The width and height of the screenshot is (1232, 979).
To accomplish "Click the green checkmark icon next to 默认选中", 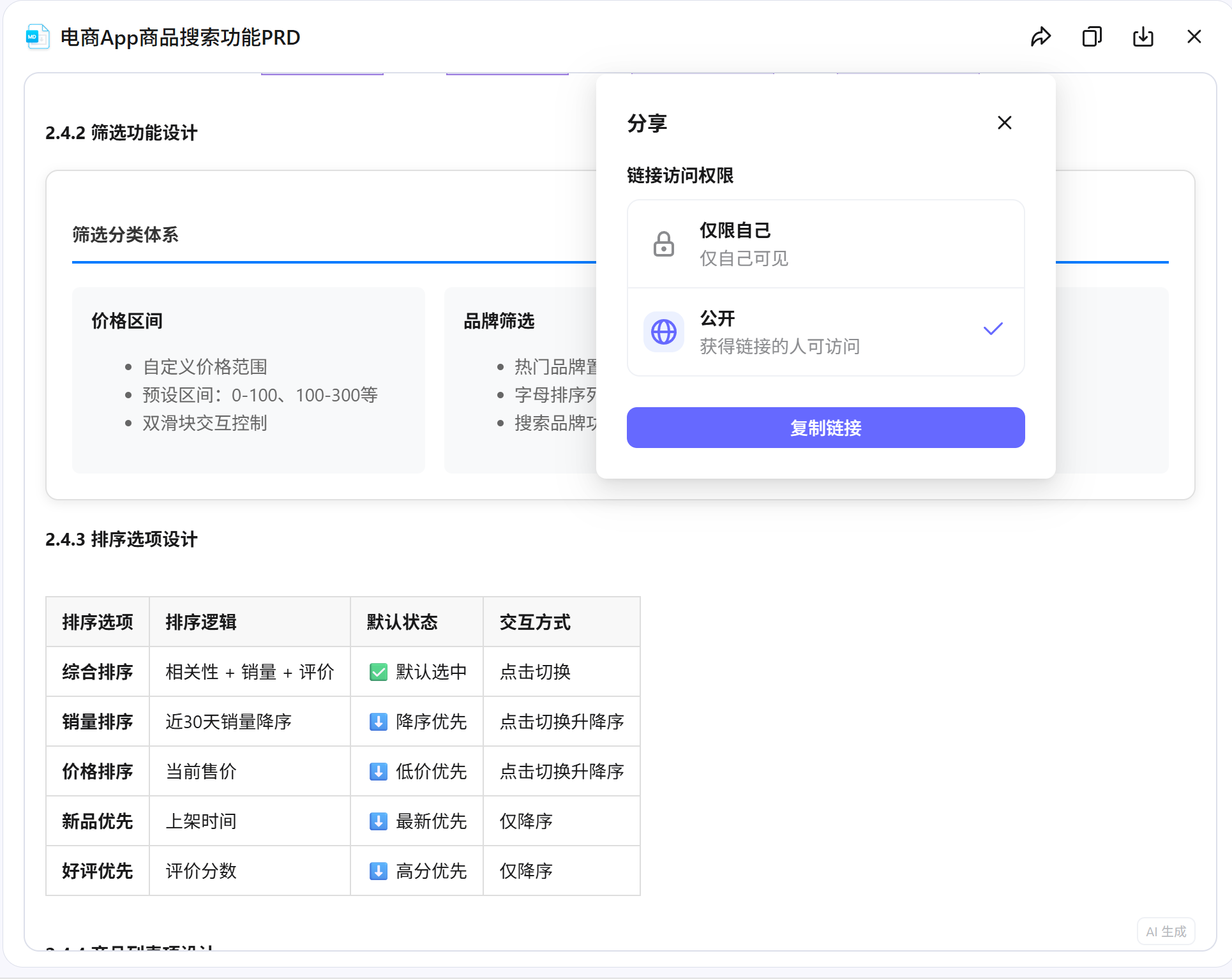I will 379,671.
